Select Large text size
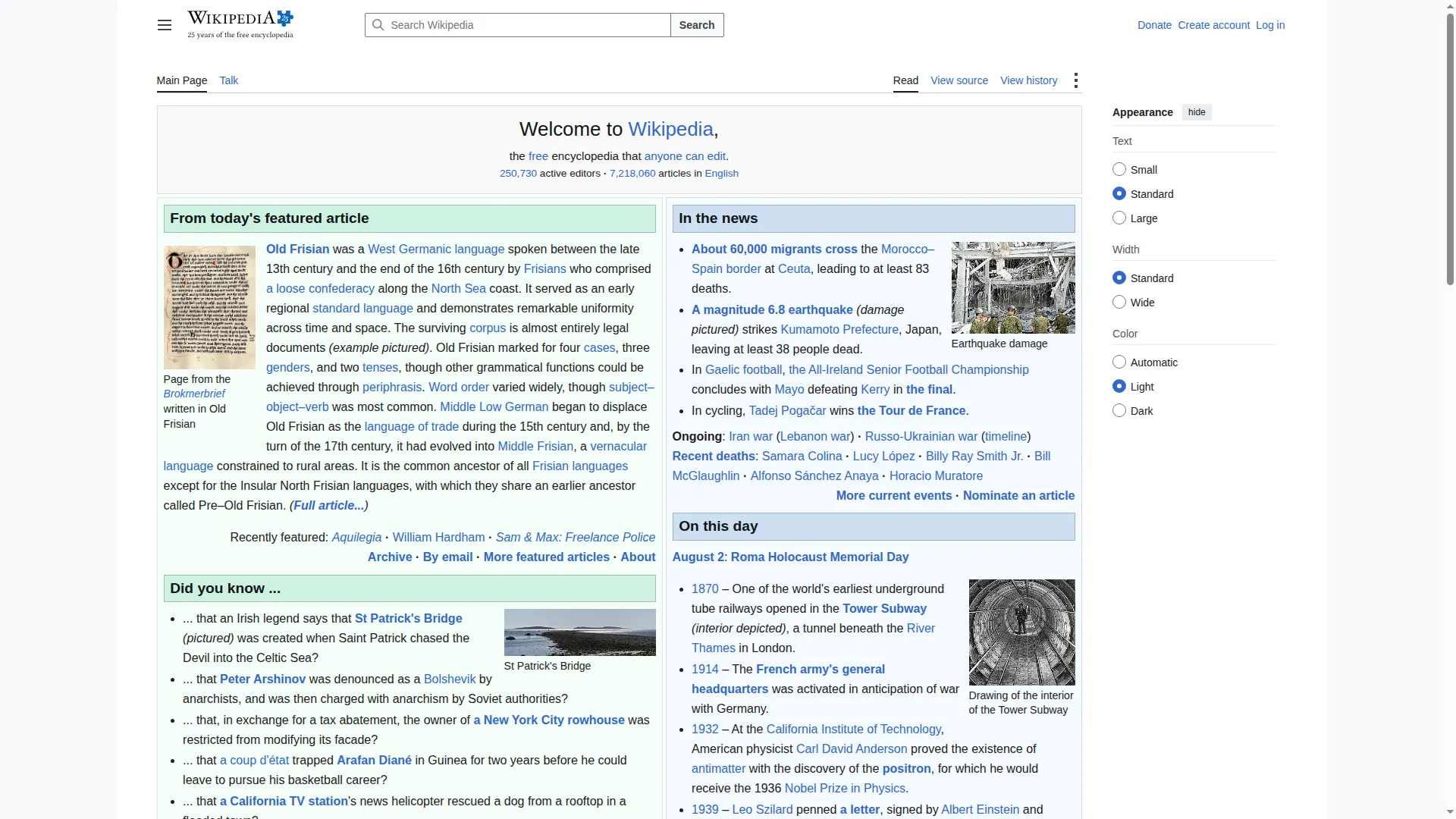This screenshot has height=819, width=1456. tap(1119, 218)
